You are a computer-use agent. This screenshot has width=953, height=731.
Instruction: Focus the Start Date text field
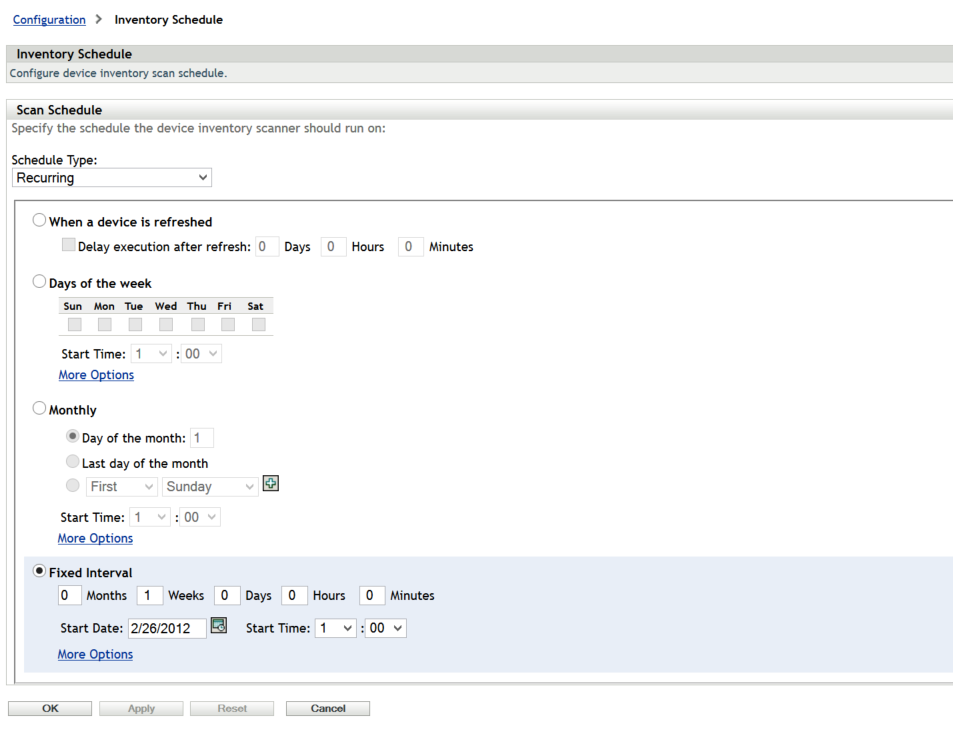tap(166, 628)
